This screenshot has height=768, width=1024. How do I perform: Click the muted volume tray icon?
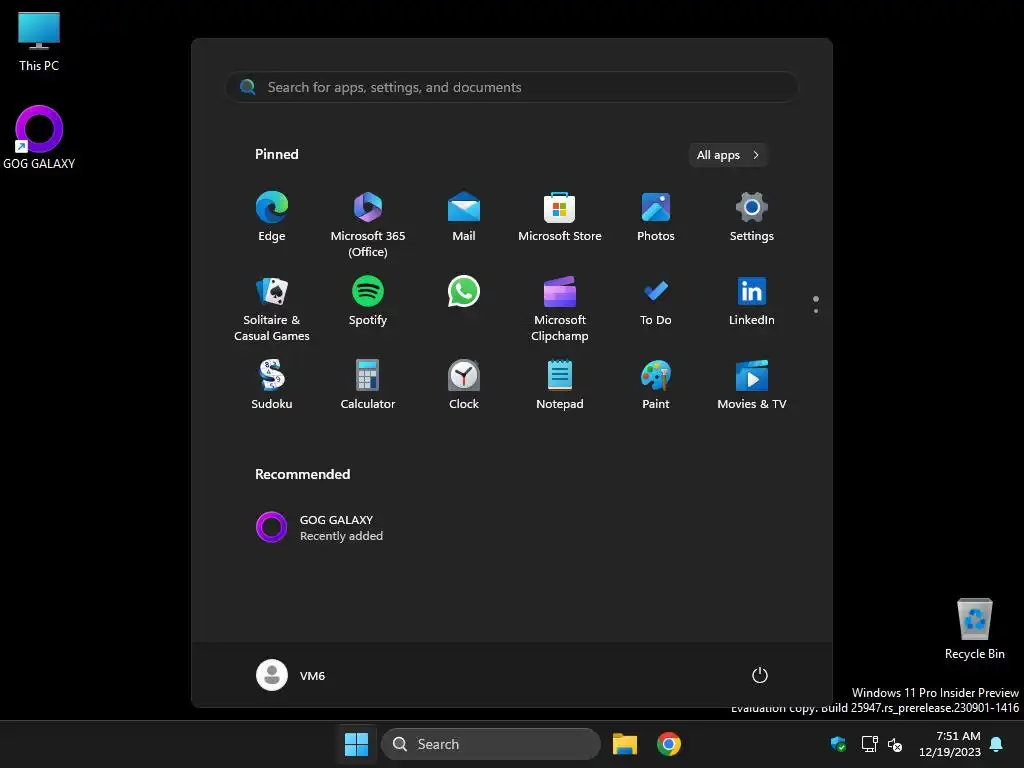click(895, 744)
